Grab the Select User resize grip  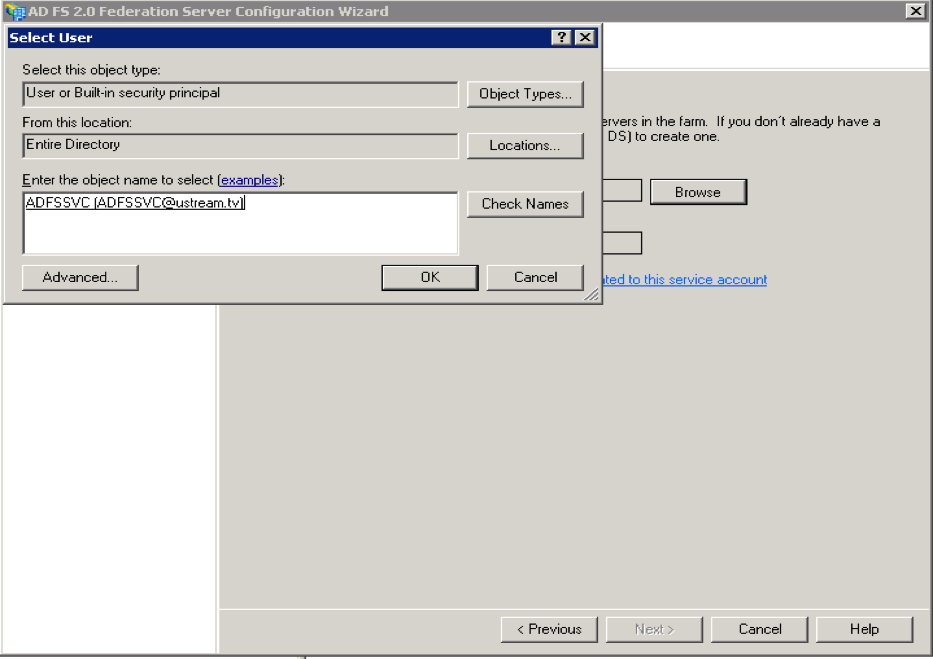(591, 294)
